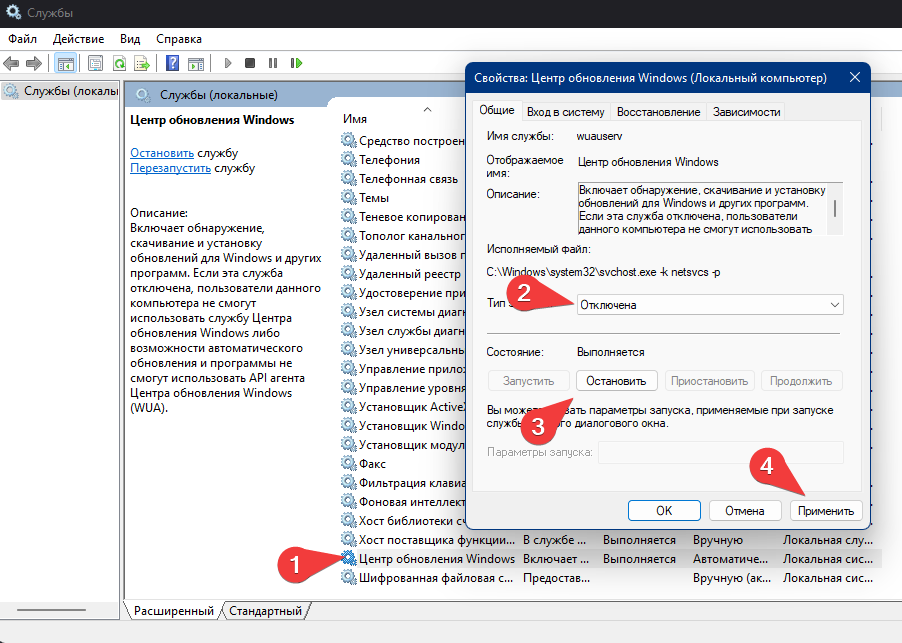The width and height of the screenshot is (902, 643).
Task: Click the Имя column header to sort
Action: [355, 119]
